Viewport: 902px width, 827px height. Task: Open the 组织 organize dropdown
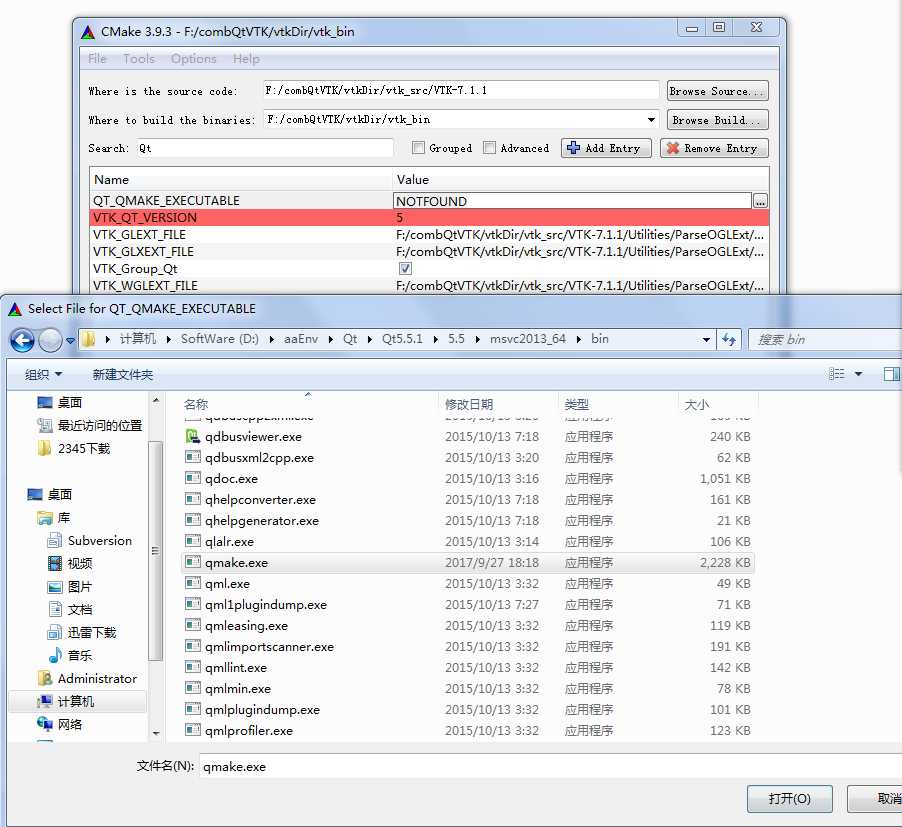pyautogui.click(x=43, y=374)
